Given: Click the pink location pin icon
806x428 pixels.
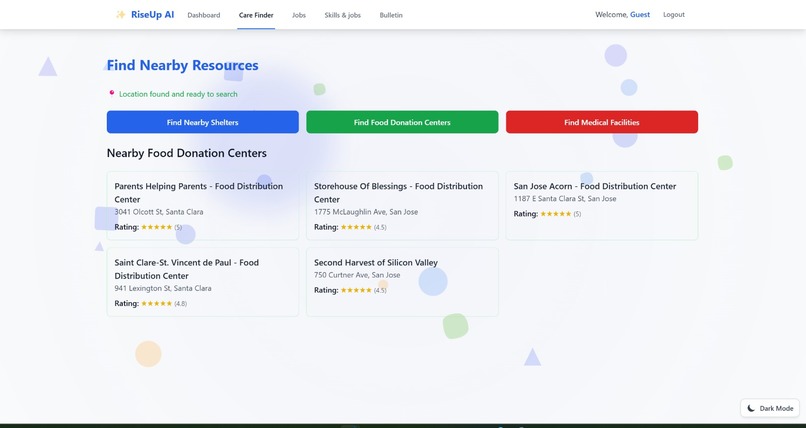Looking at the screenshot, I should click(x=112, y=94).
